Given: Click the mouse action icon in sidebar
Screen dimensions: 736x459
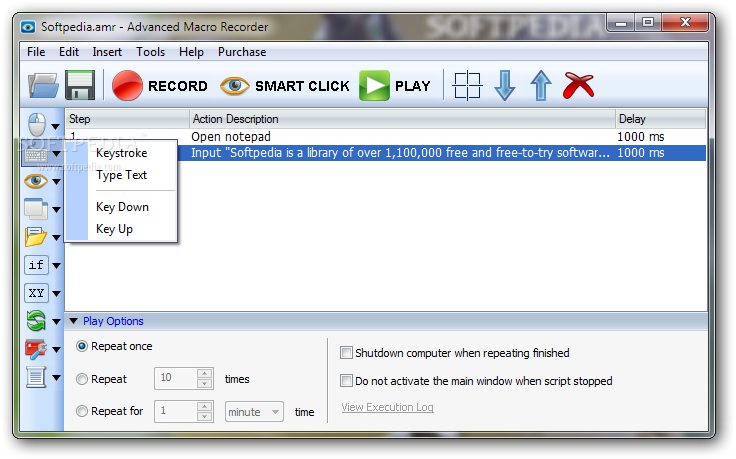Looking at the screenshot, I should pos(37,124).
